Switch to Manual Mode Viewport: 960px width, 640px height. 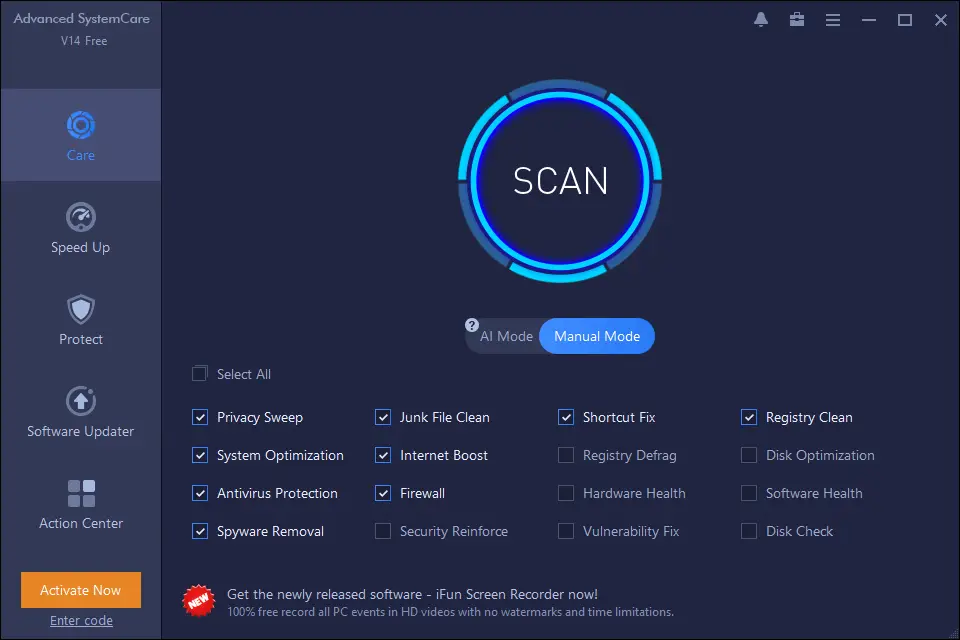click(597, 336)
